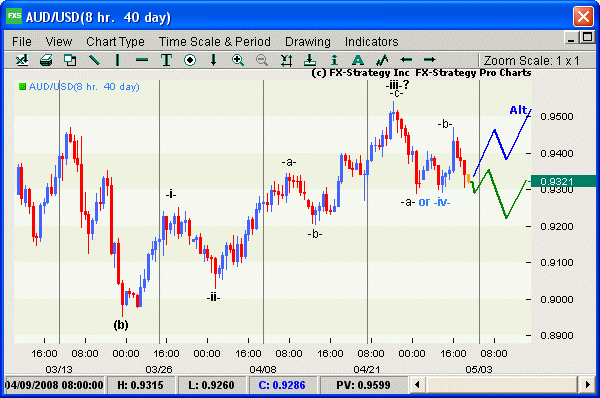The height and width of the screenshot is (398, 600).
Task: Open the View menu
Action: [x=59, y=41]
